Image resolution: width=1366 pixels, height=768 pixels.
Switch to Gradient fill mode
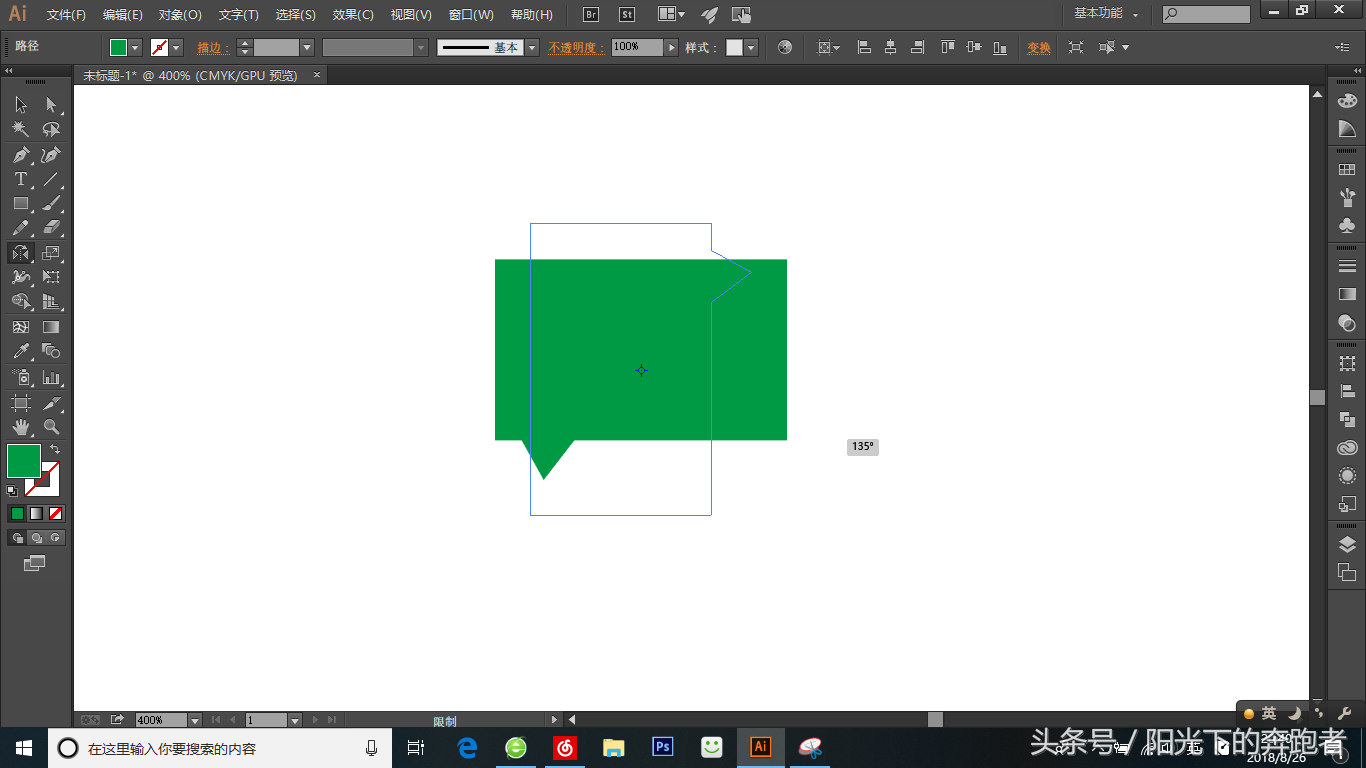pos(36,514)
